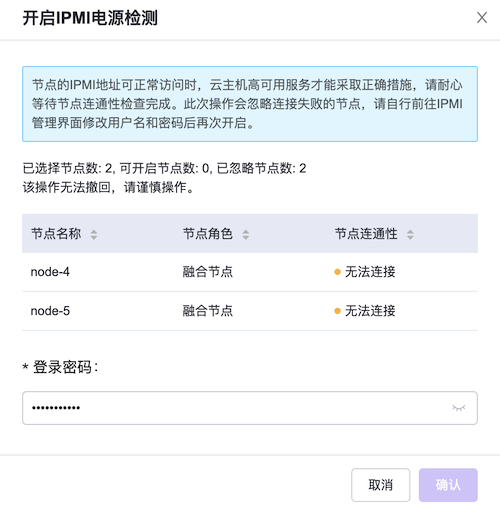
Task: Sort by 节点名称 using its sort arrows
Action: (94, 234)
